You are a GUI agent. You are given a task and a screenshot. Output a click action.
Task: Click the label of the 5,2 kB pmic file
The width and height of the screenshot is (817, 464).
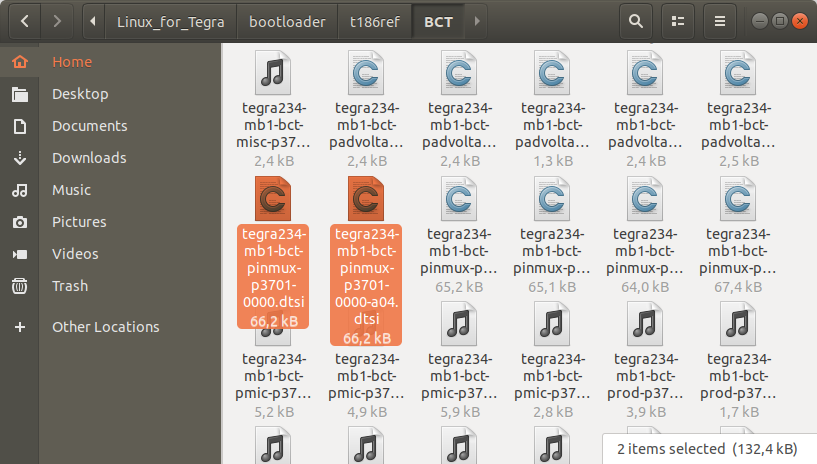(x=274, y=376)
